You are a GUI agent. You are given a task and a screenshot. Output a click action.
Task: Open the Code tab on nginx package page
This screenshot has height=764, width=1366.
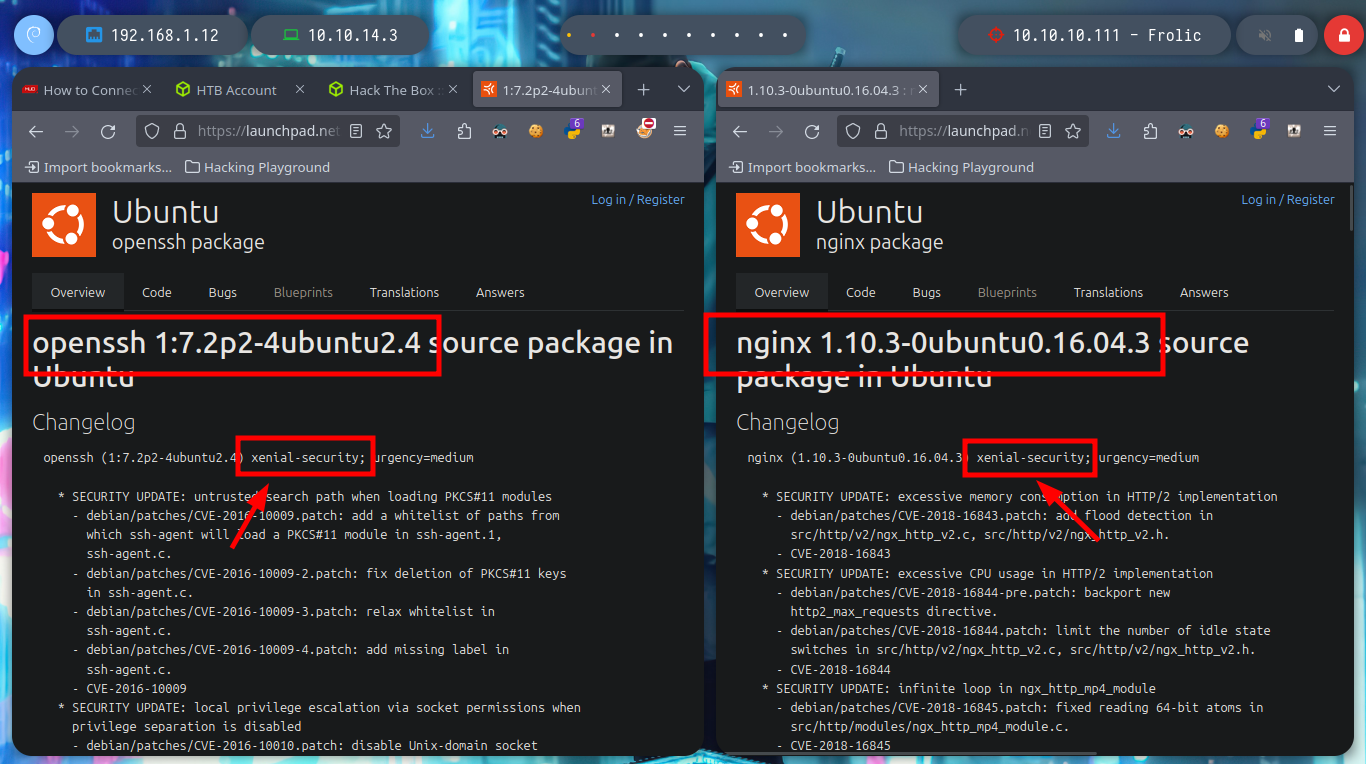click(861, 292)
